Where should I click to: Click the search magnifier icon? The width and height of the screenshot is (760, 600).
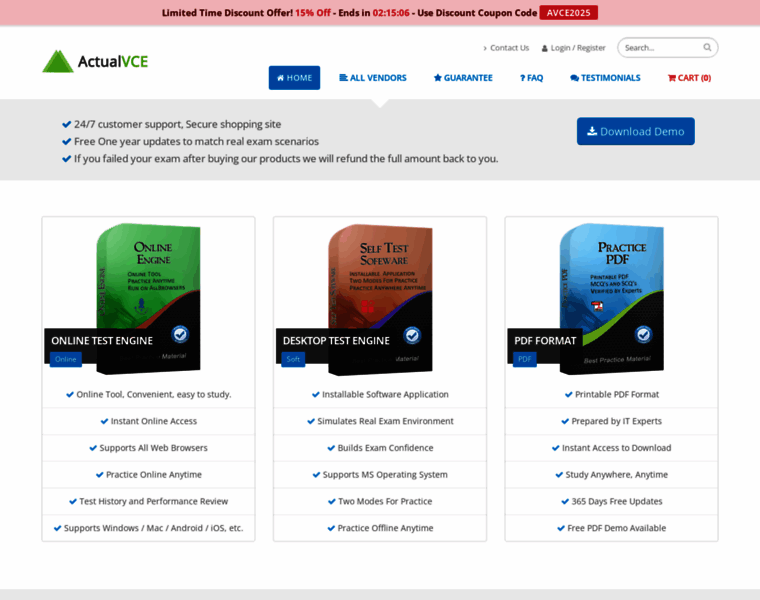click(707, 47)
